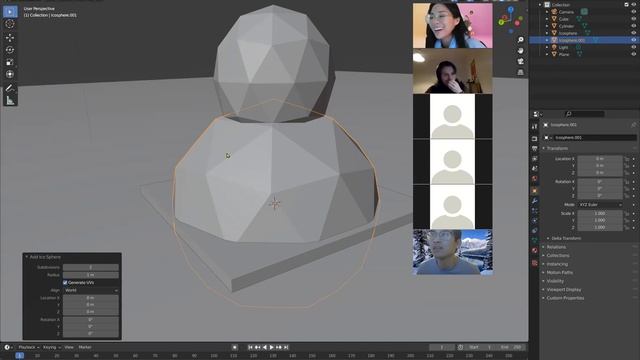Hide the Camera object in outliner
The image size is (640, 360).
[633, 12]
